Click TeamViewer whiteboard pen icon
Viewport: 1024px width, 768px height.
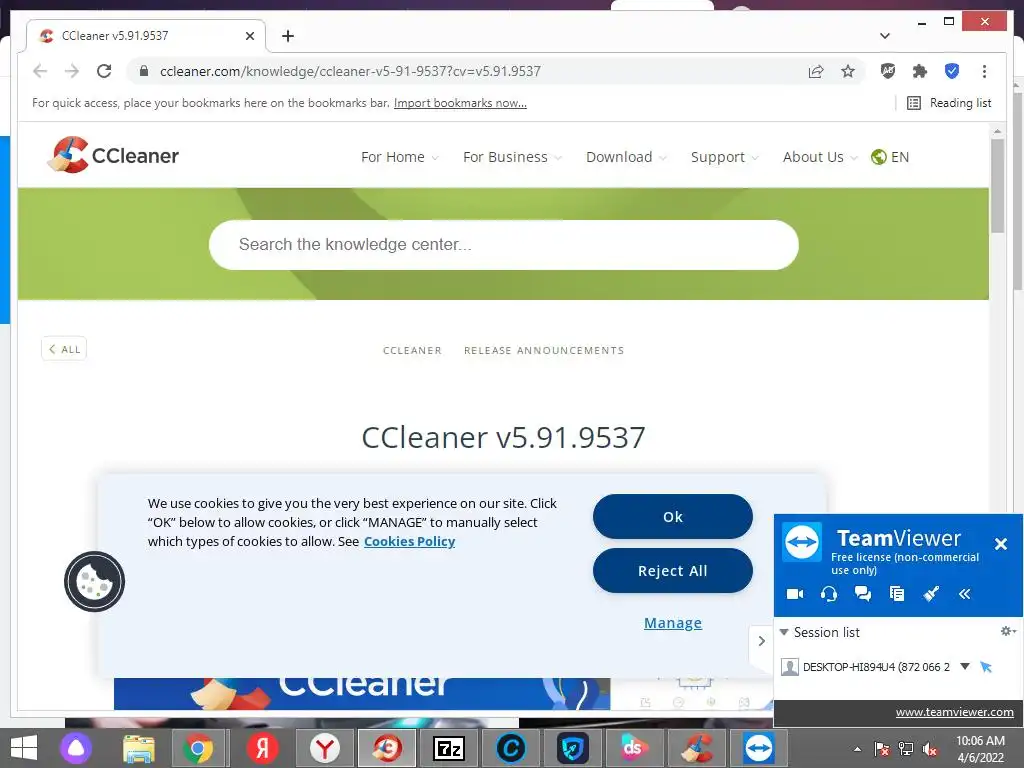(931, 594)
